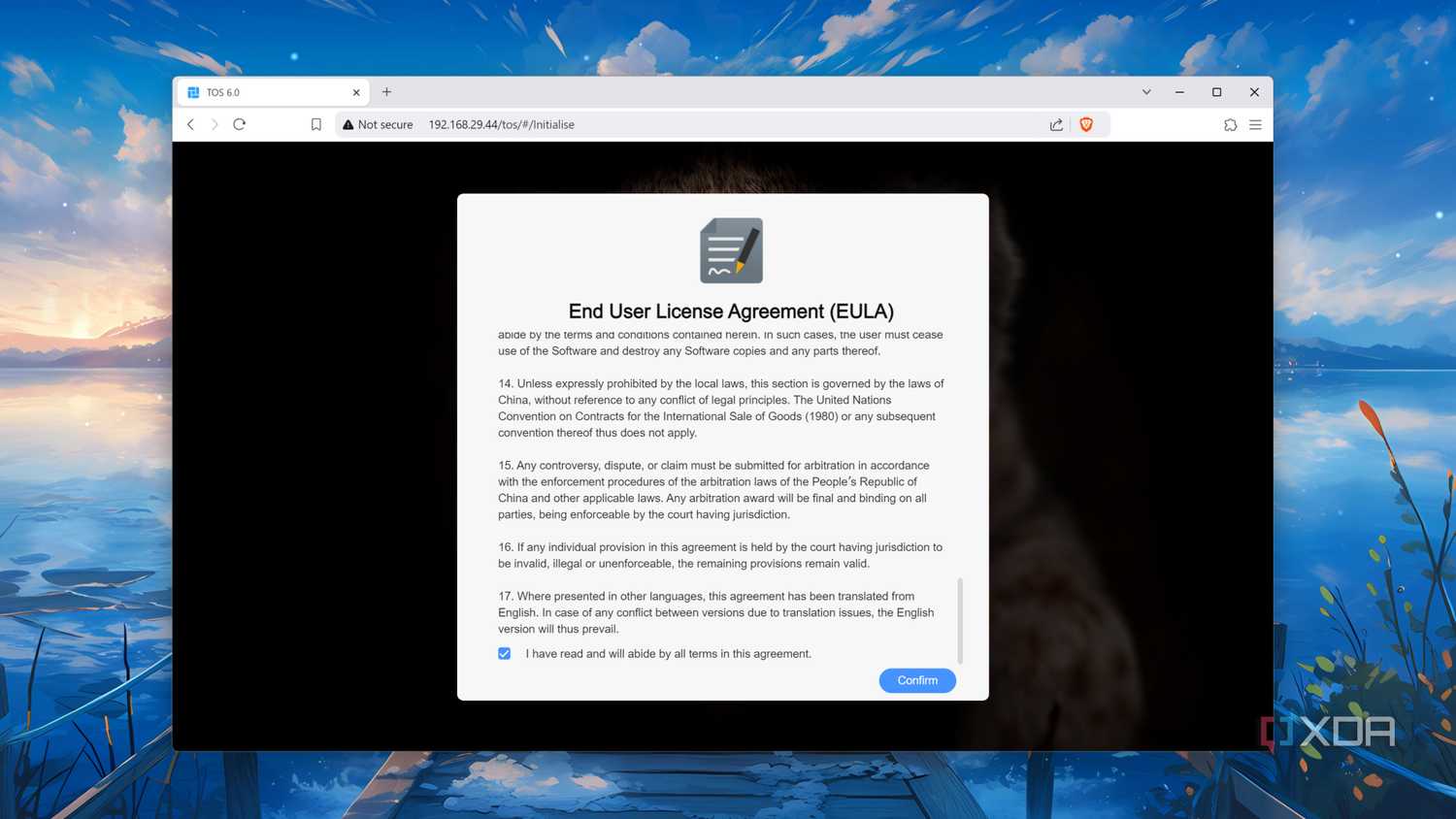The height and width of the screenshot is (819, 1456).
Task: Minimize the browser window
Action: (x=1179, y=92)
